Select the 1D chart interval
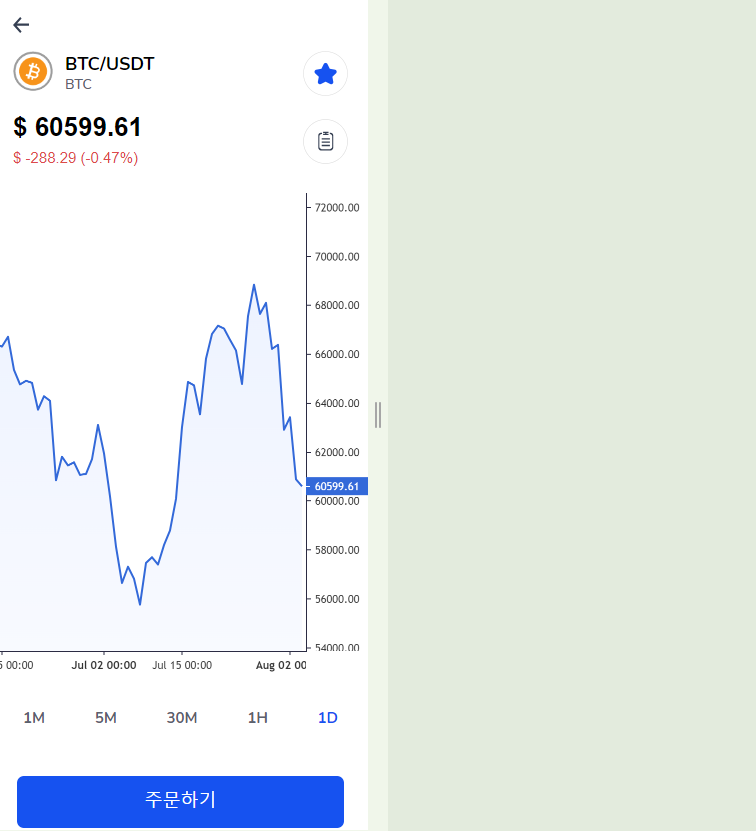 pos(328,718)
